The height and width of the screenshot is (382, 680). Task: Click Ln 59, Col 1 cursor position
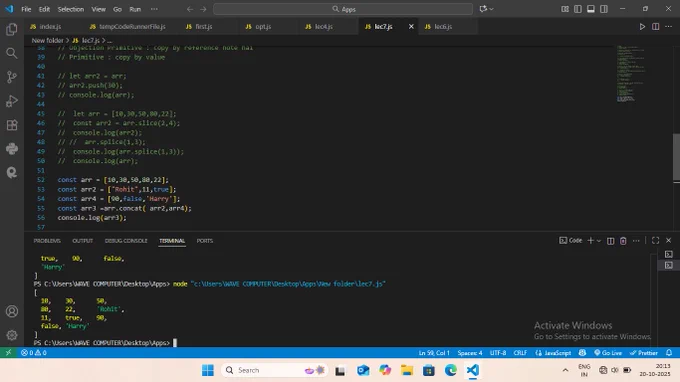434,353
